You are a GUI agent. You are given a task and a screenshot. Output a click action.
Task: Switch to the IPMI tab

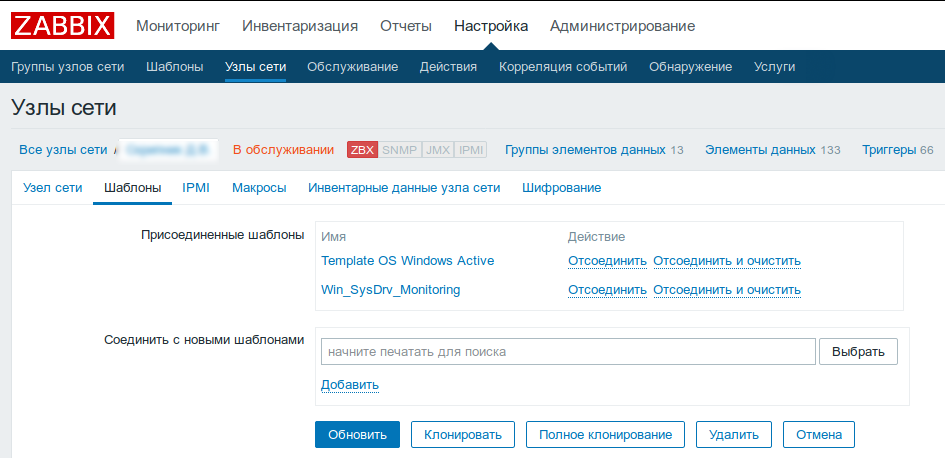click(x=196, y=188)
